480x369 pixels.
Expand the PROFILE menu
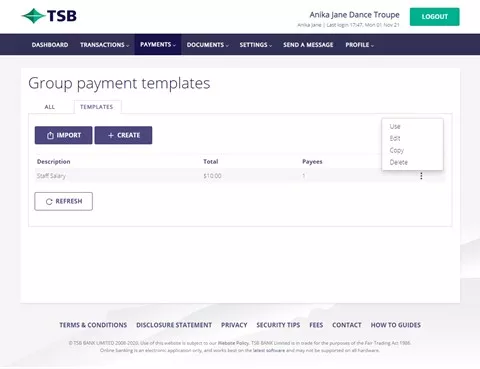coord(359,45)
